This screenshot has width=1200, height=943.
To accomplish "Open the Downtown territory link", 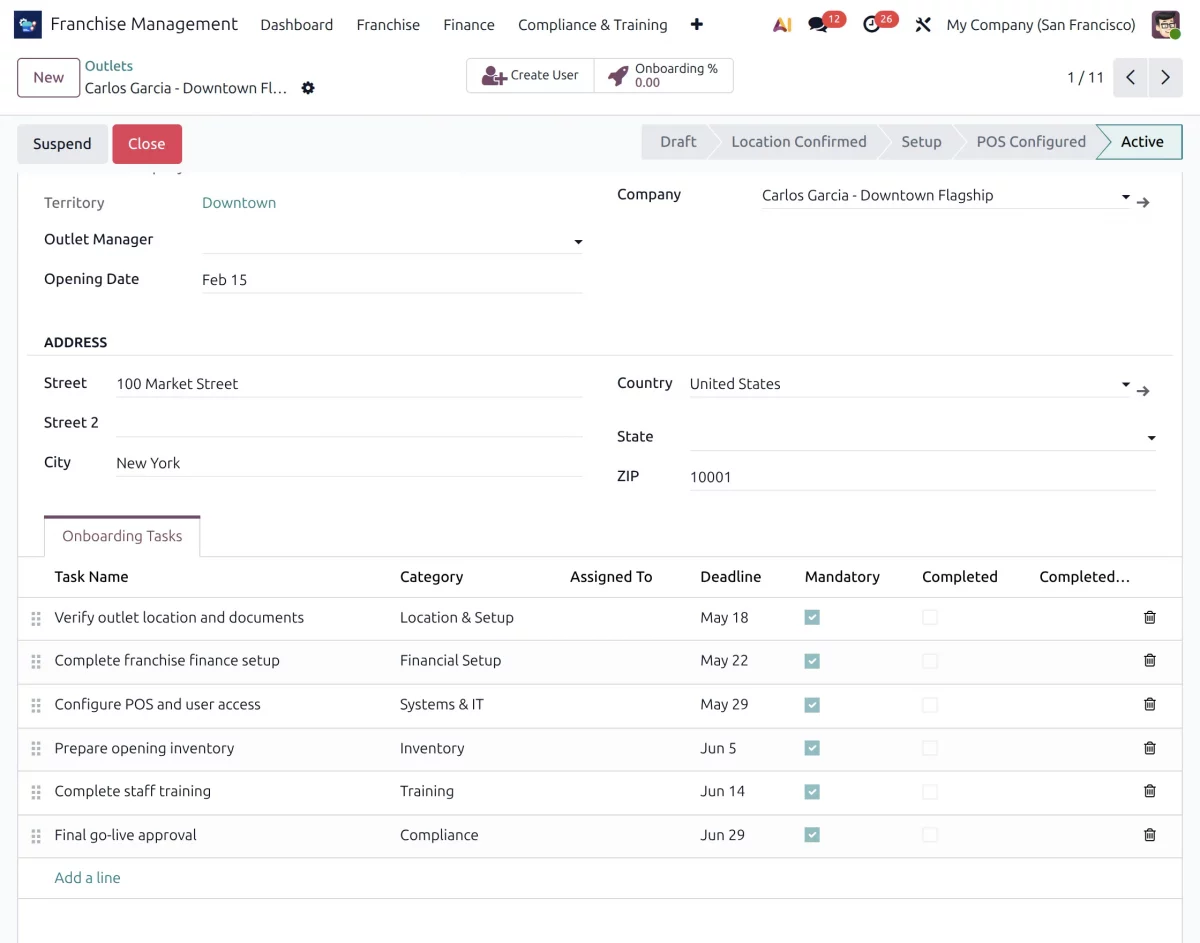I will click(239, 203).
